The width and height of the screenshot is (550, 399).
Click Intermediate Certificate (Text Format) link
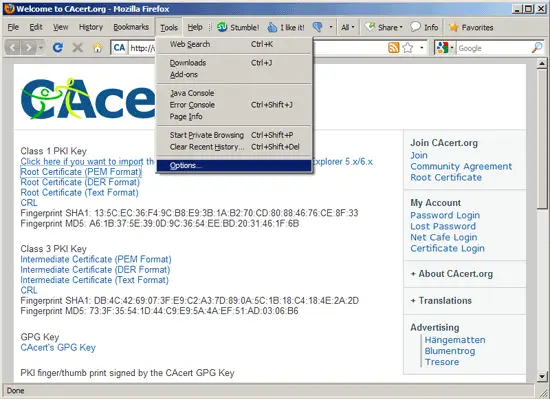pyautogui.click(x=94, y=280)
